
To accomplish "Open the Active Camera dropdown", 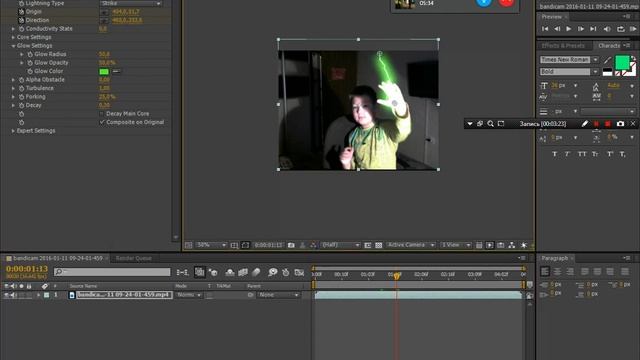I will click(410, 245).
